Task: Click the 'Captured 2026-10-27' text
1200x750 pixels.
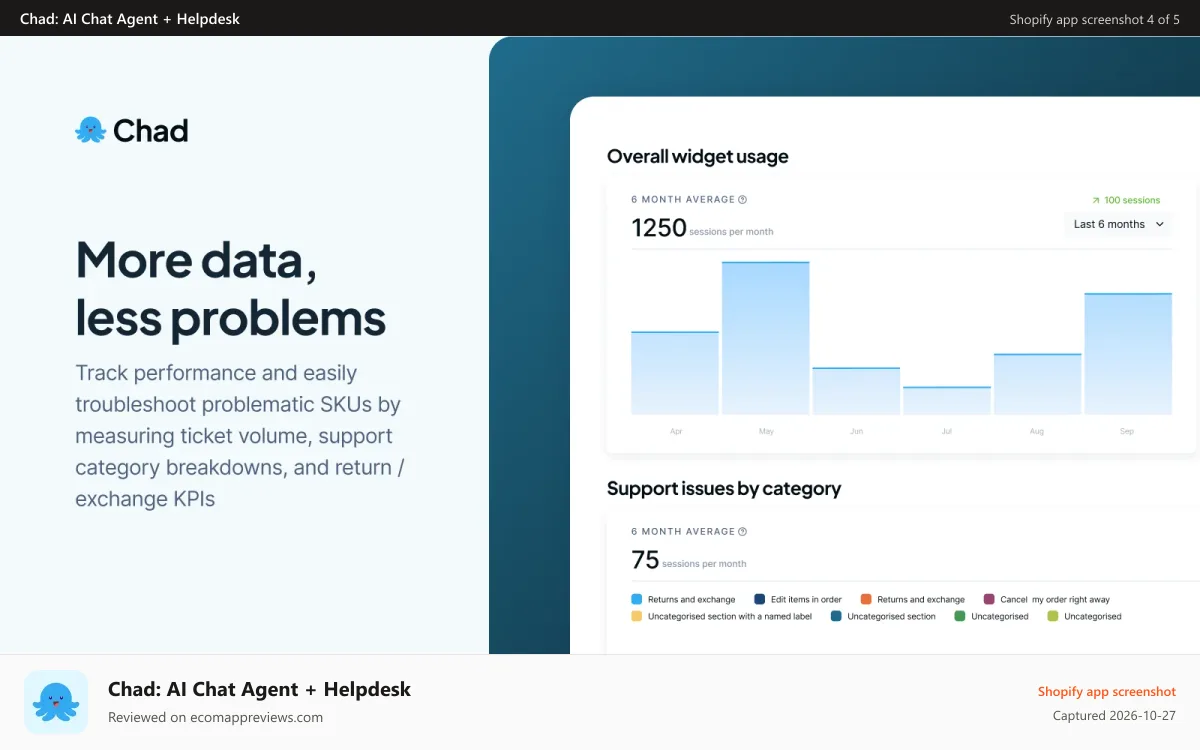Action: (1115, 716)
